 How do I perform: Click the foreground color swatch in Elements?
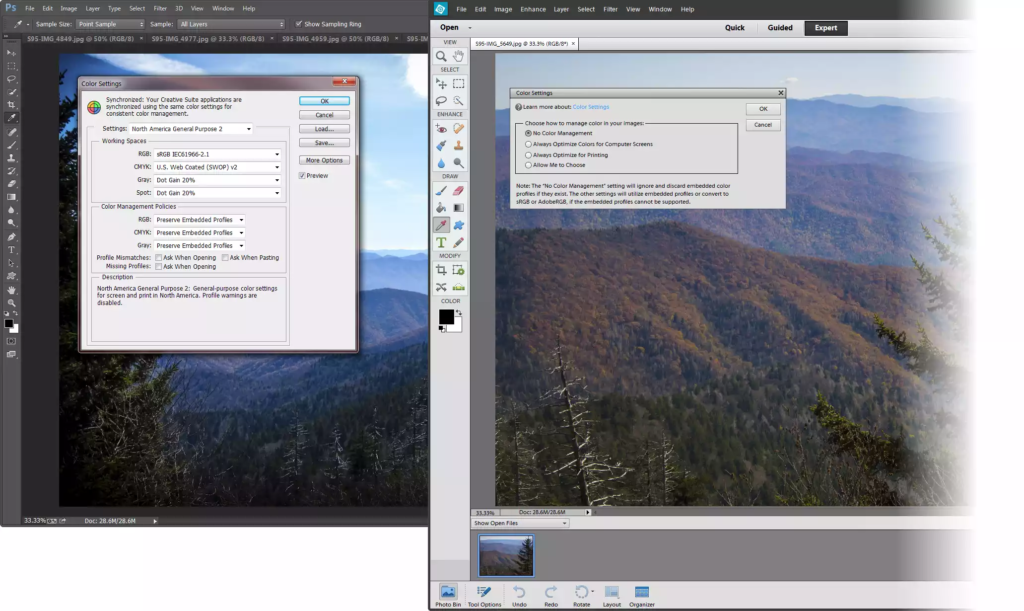[446, 317]
